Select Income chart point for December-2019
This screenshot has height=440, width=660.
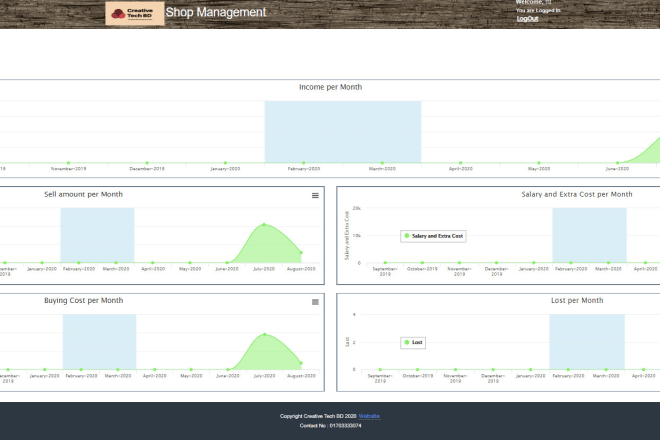pyautogui.click(x=147, y=163)
